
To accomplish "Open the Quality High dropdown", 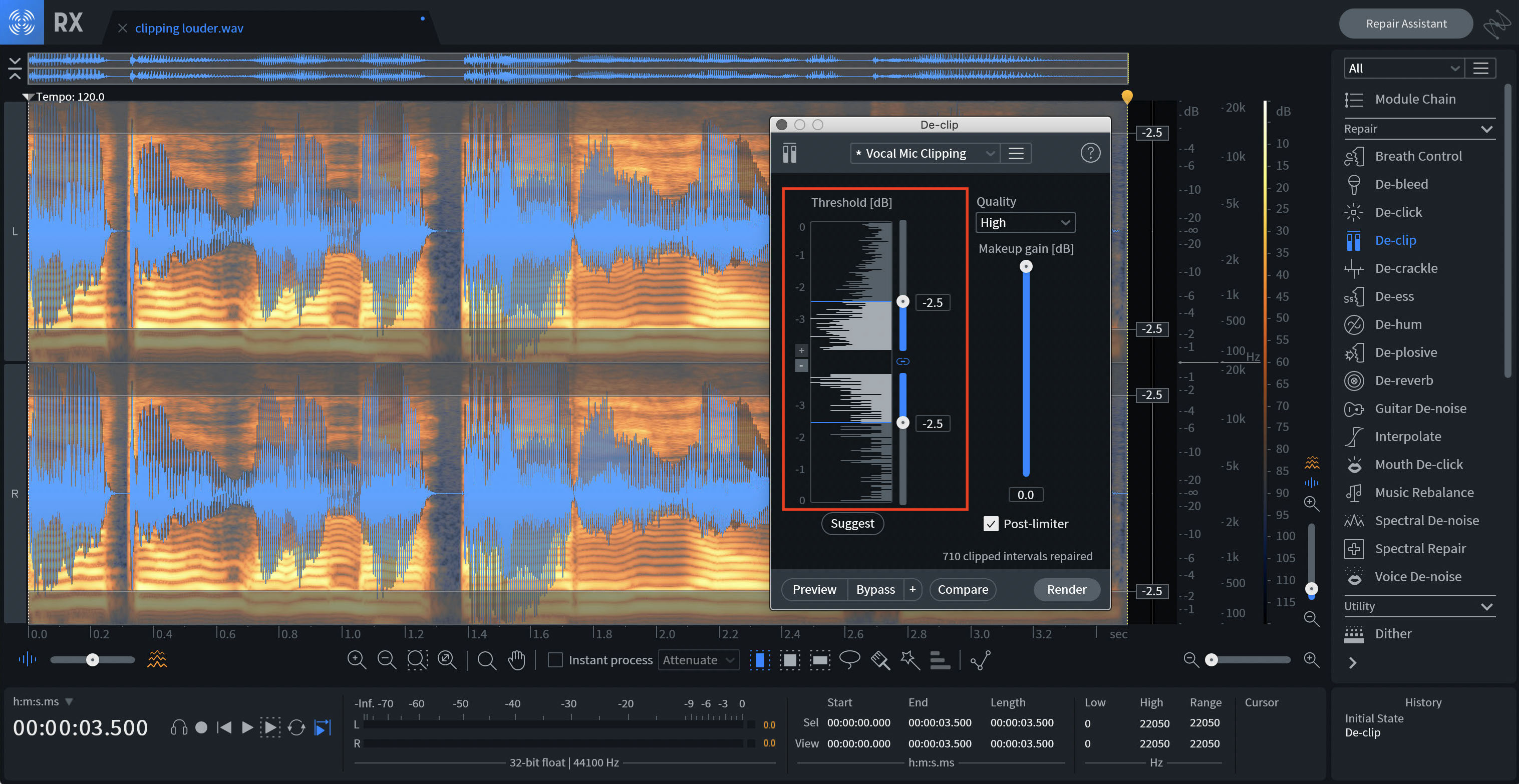I will pos(1025,223).
